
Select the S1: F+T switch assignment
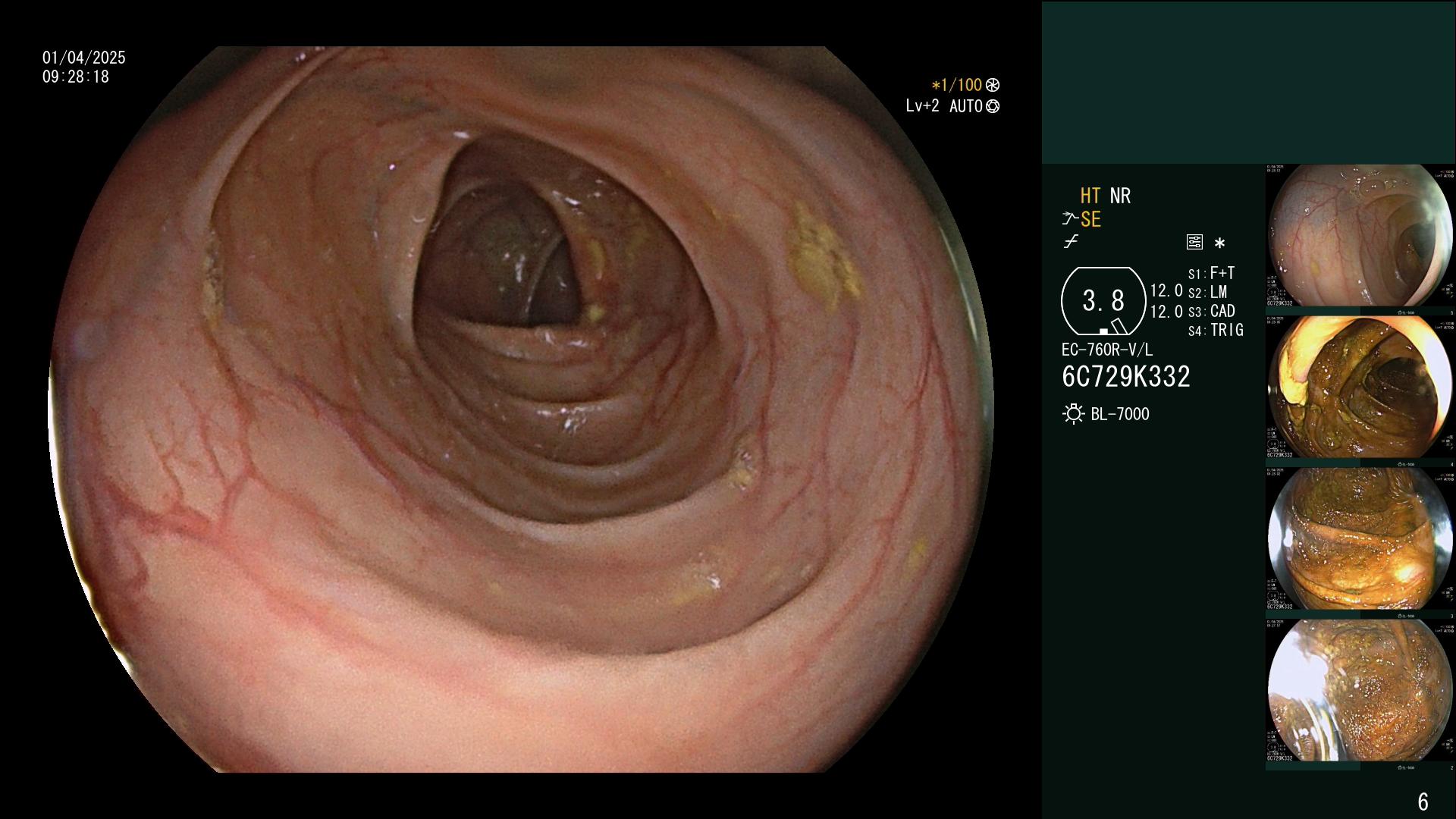pos(1211,273)
